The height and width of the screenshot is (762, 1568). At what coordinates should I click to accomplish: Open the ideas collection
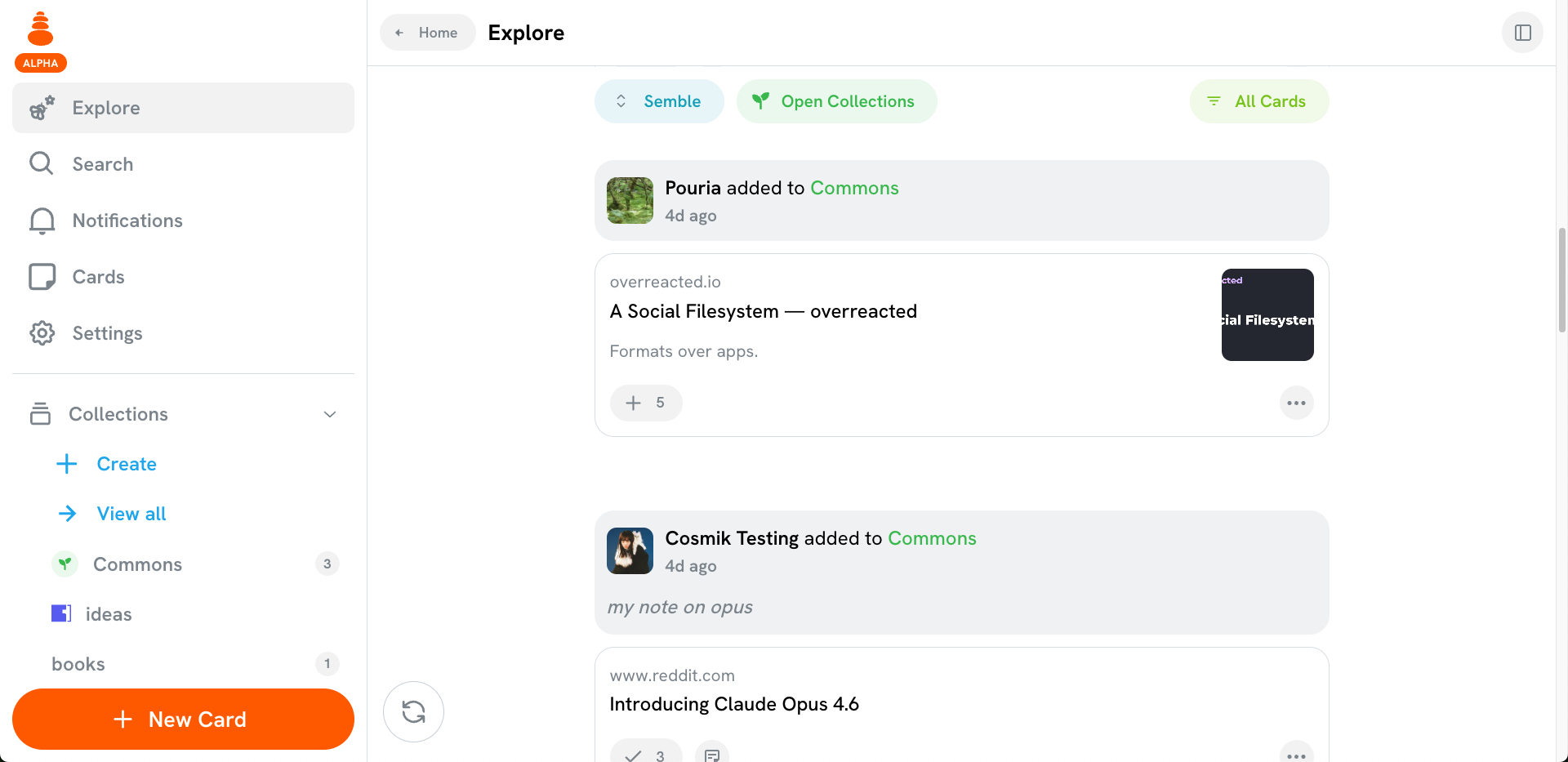click(x=108, y=614)
